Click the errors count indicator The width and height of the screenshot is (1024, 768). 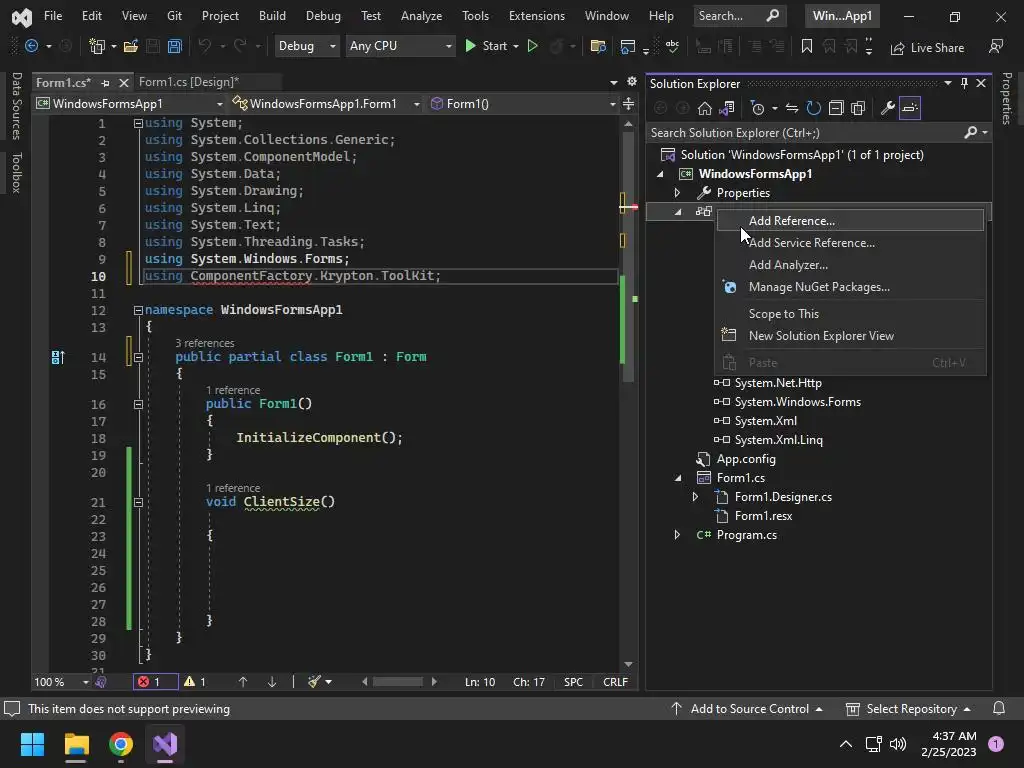(x=155, y=682)
